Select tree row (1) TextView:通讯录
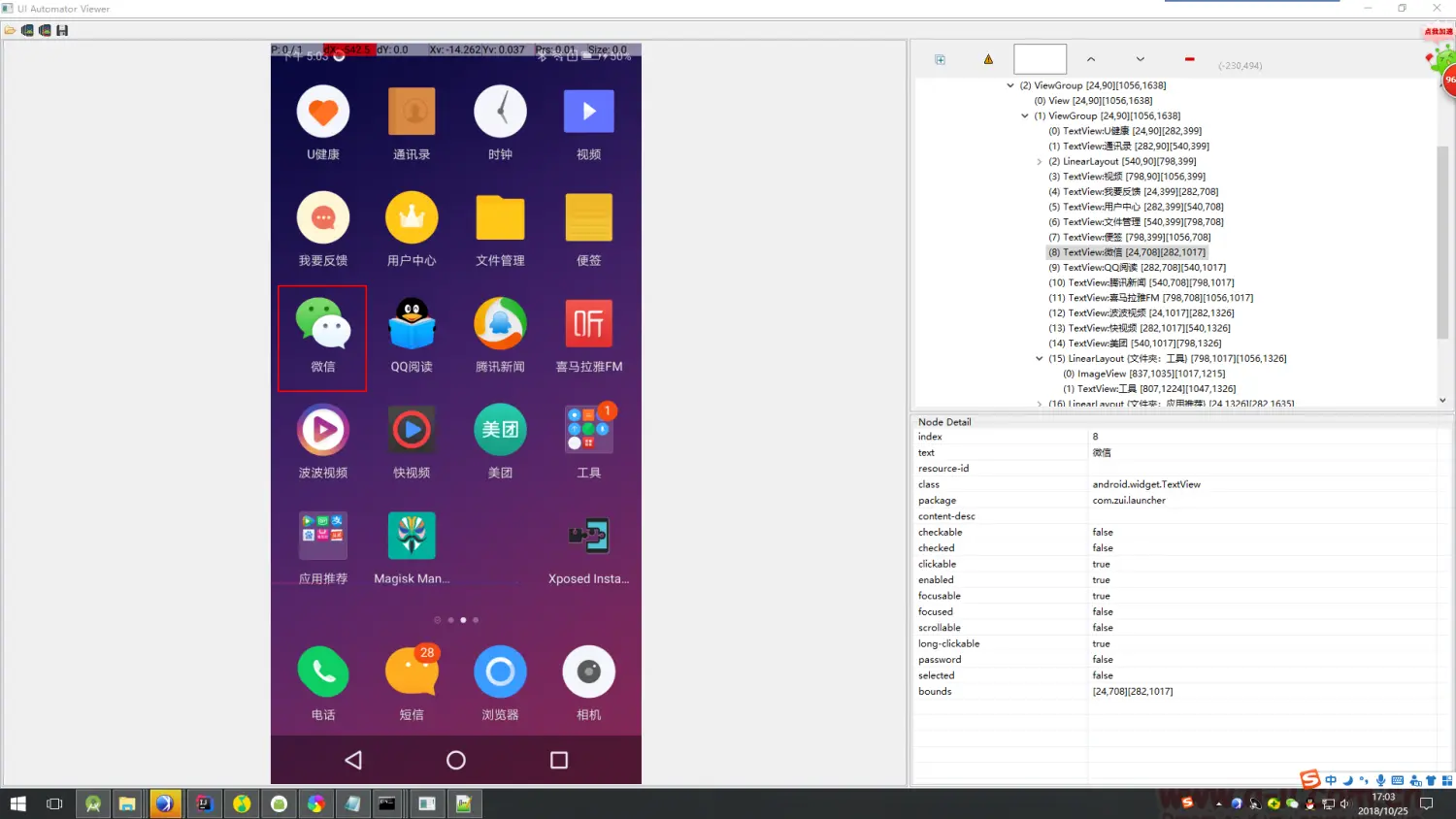Viewport: 1456px width, 819px height. 1129,147
